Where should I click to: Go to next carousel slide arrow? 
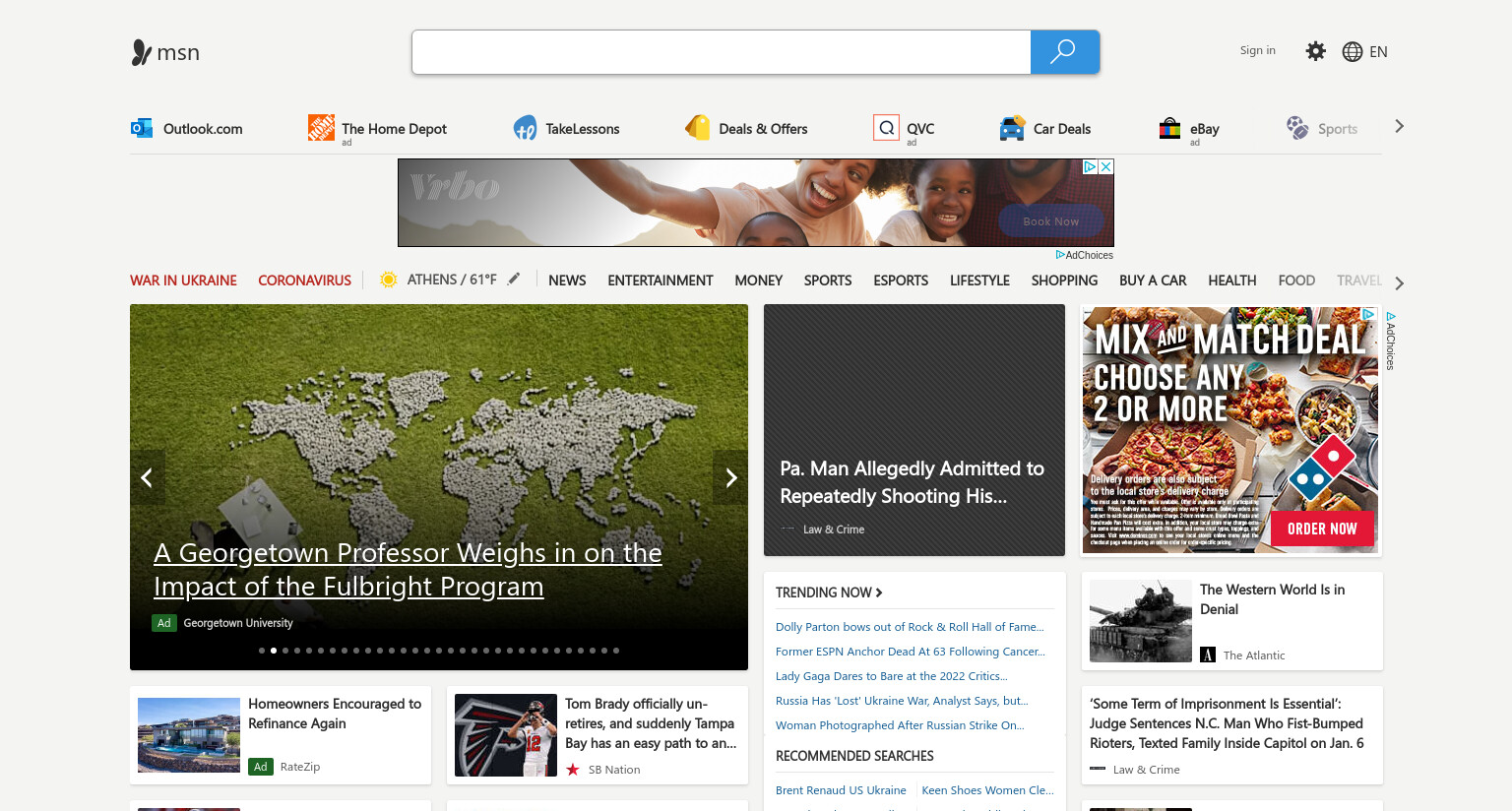click(x=730, y=477)
